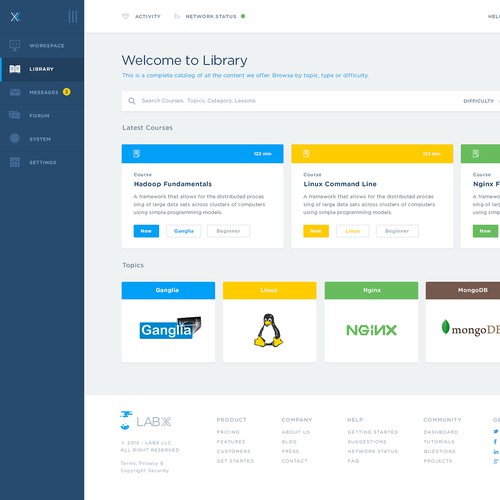Click the Forum chat bubbles icon
Screen dimensions: 500x500
(x=14, y=115)
